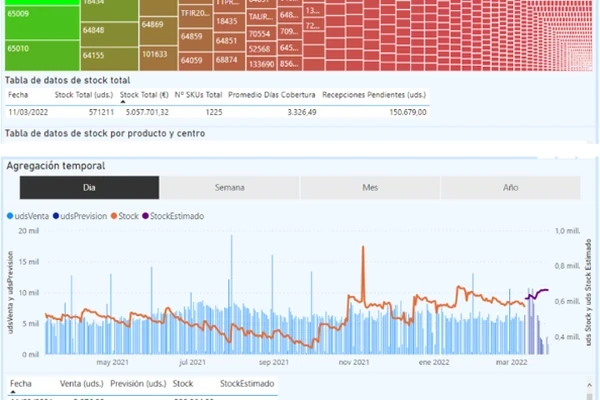Viewport: 600px width, 400px height.
Task: Click the purple StockEstimado legend marker
Action: pyautogui.click(x=145, y=215)
